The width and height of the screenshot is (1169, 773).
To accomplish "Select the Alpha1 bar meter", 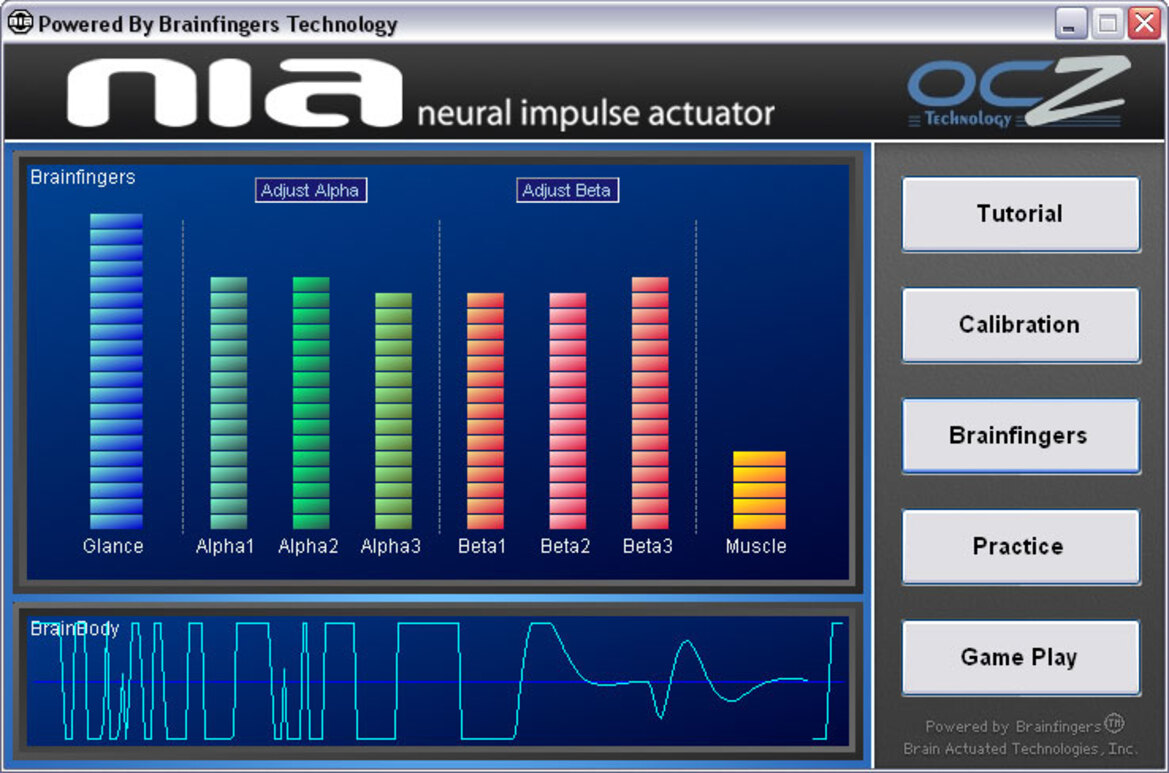I will click(x=228, y=403).
